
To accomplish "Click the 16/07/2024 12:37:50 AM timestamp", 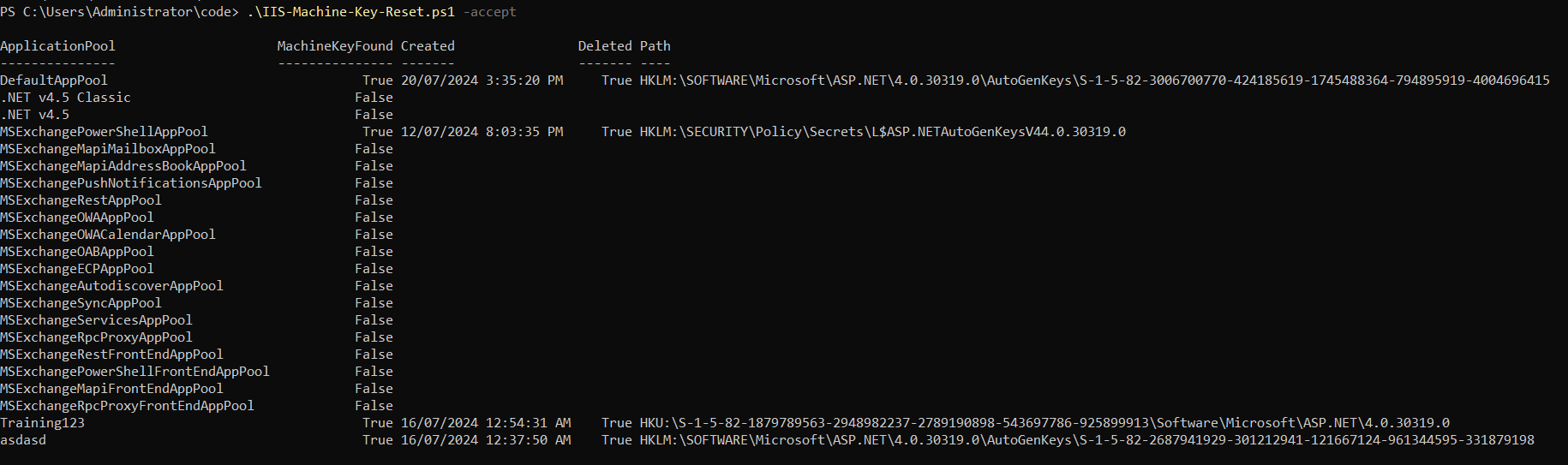I will [x=486, y=440].
